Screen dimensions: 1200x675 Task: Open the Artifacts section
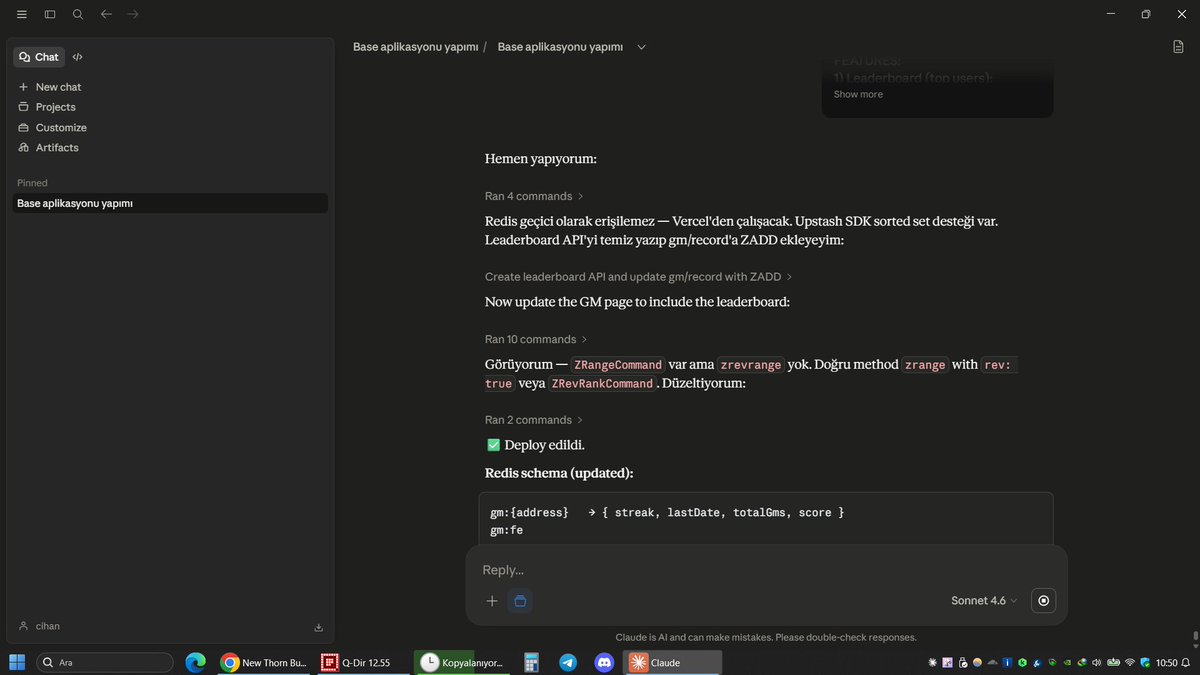click(56, 147)
